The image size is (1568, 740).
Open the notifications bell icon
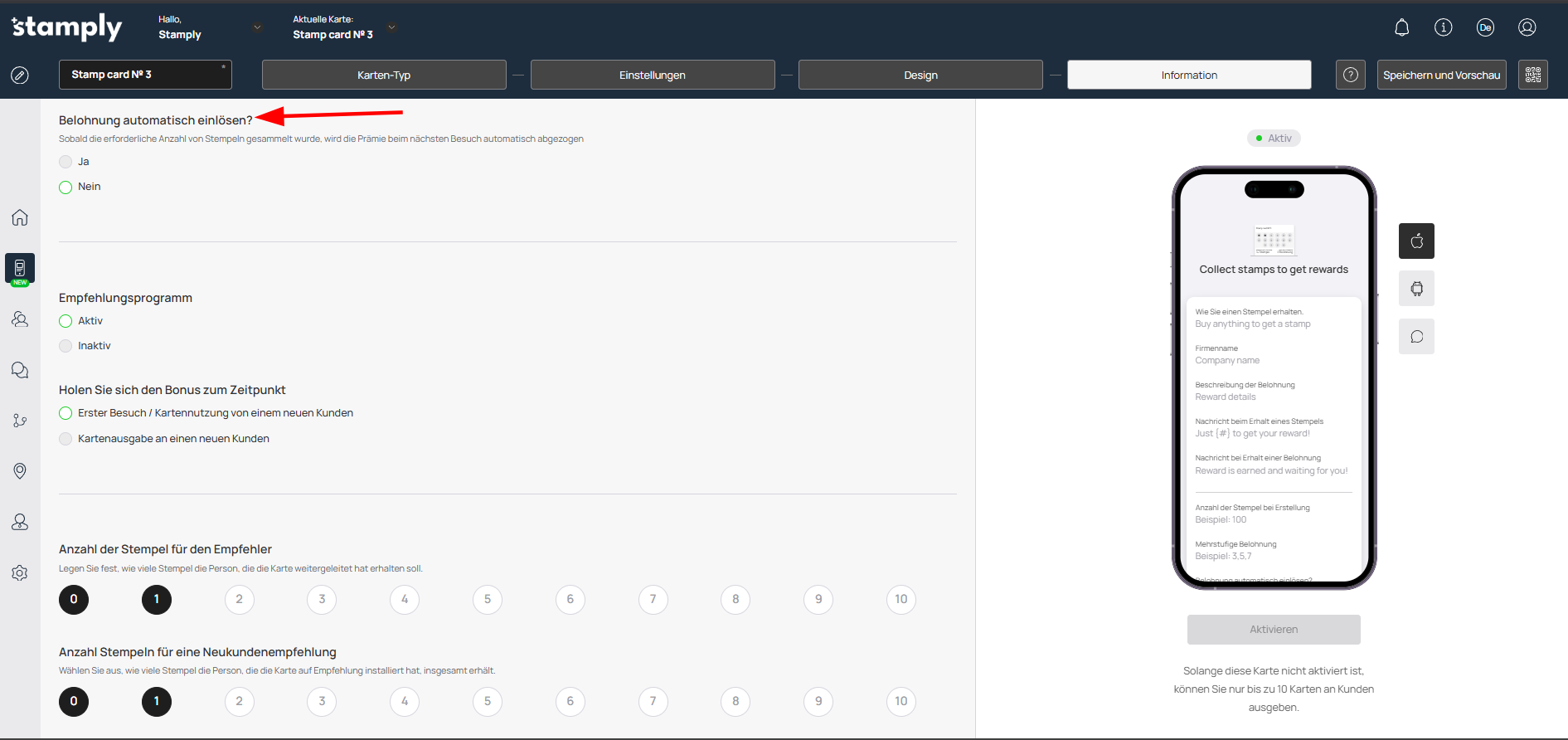click(1401, 27)
